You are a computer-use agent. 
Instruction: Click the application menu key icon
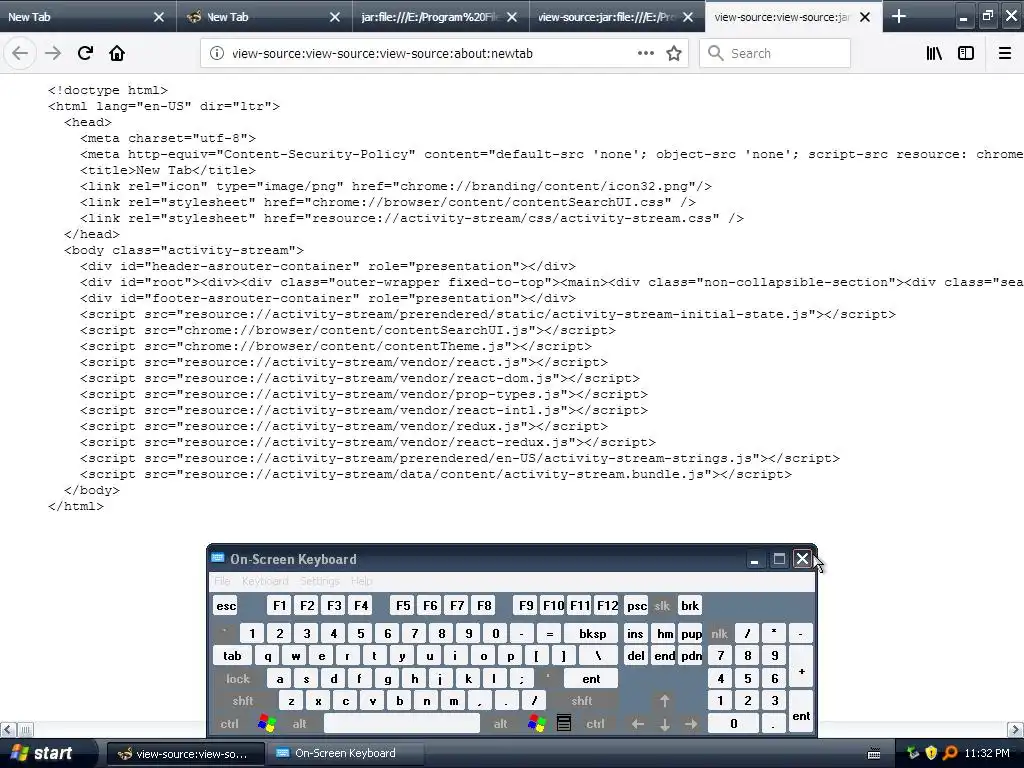point(564,724)
